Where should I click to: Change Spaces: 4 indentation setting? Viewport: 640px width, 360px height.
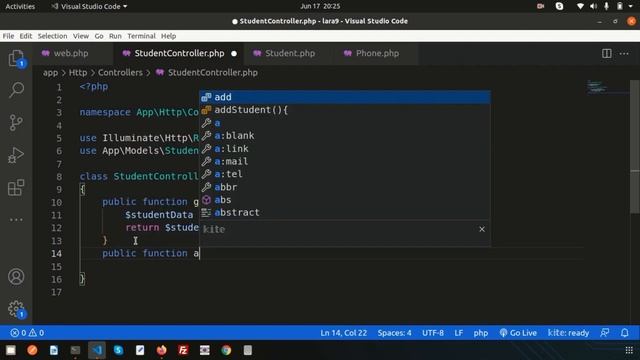click(394, 333)
